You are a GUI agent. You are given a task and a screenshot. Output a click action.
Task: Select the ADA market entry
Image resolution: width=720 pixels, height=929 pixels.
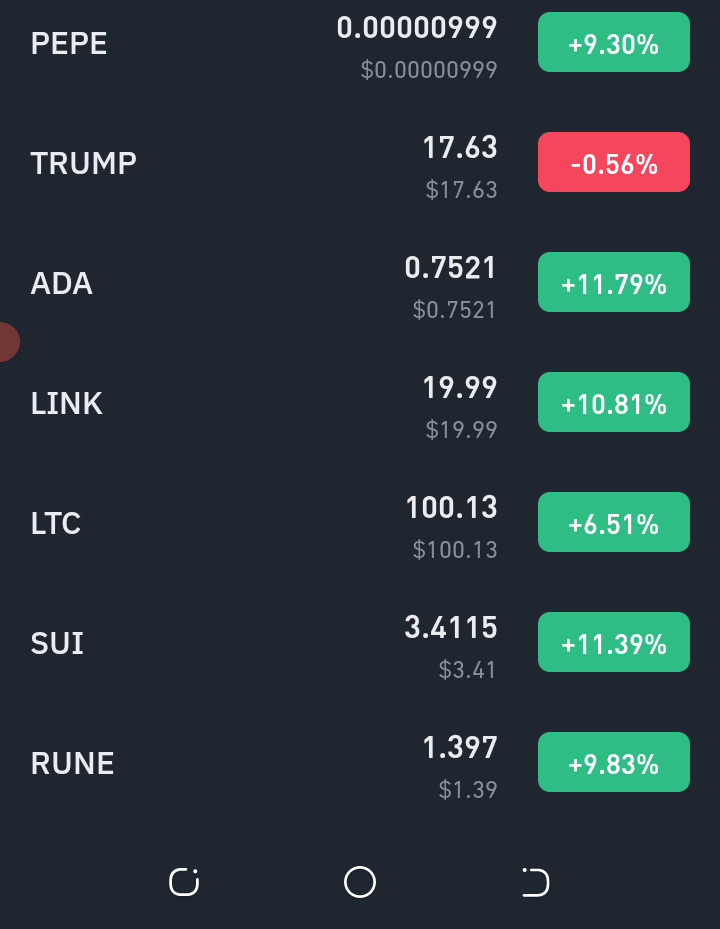point(360,282)
